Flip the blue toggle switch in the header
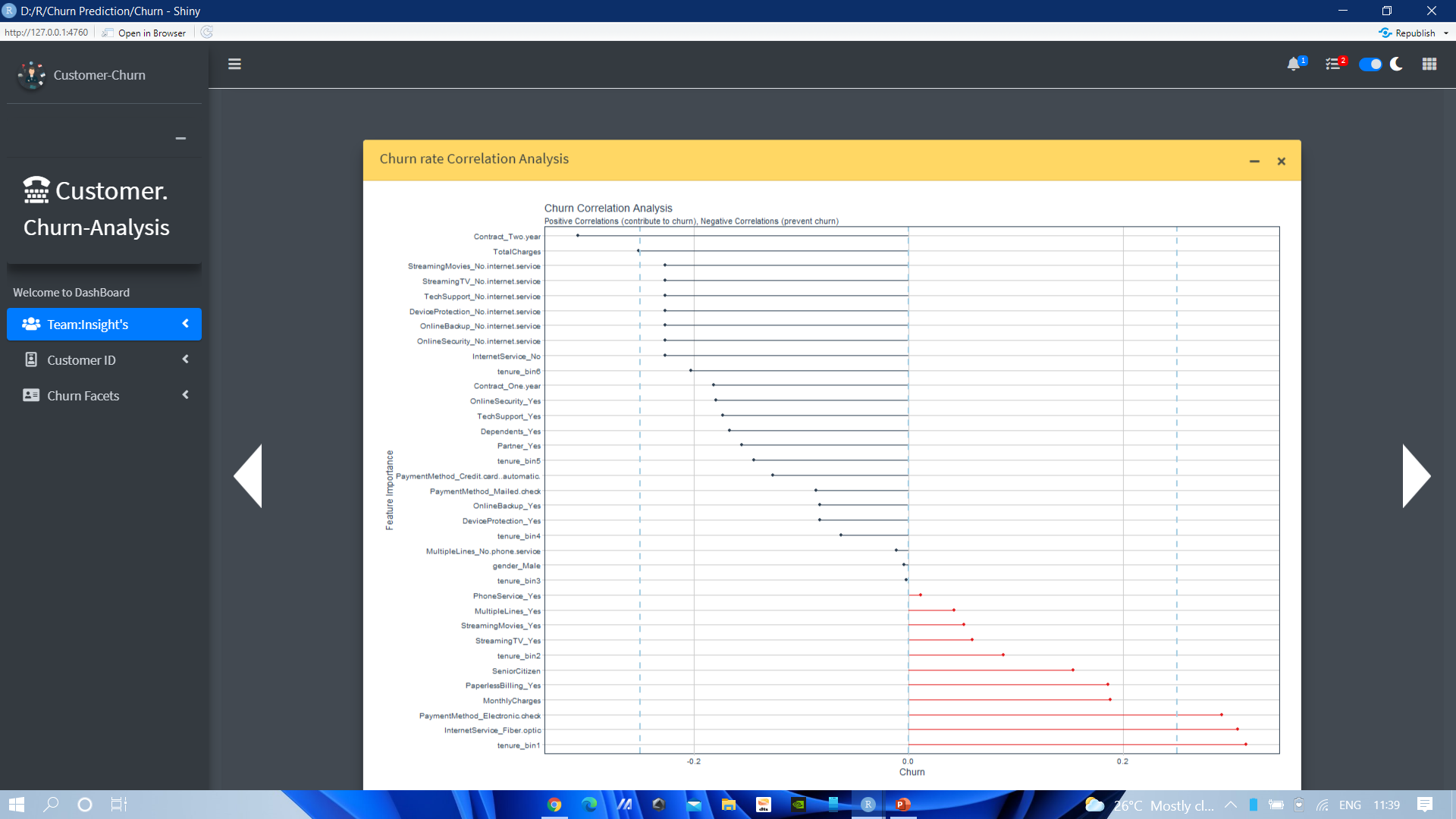1456x819 pixels. [1371, 64]
